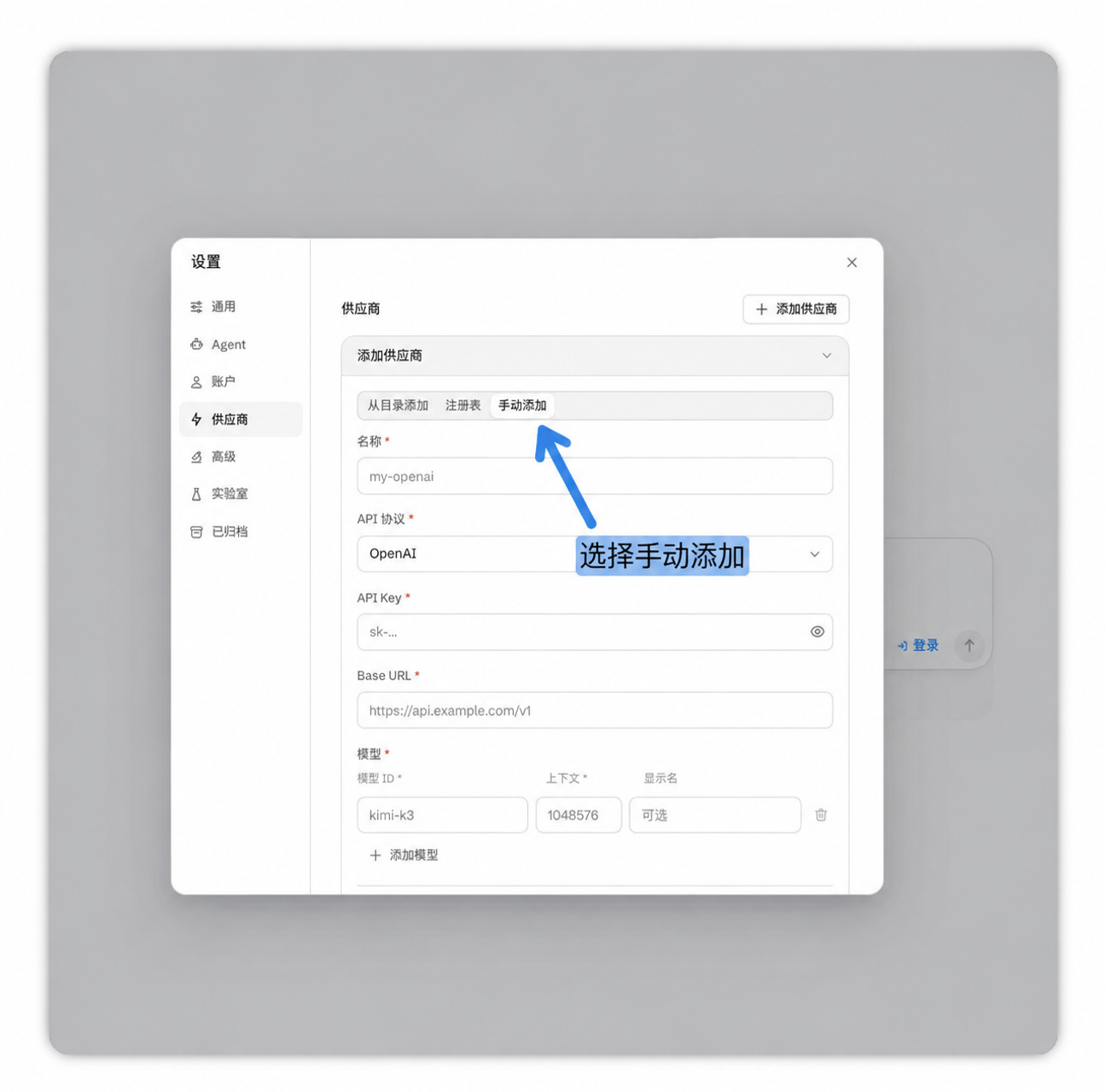Toggle API Key visibility eye icon

(817, 632)
